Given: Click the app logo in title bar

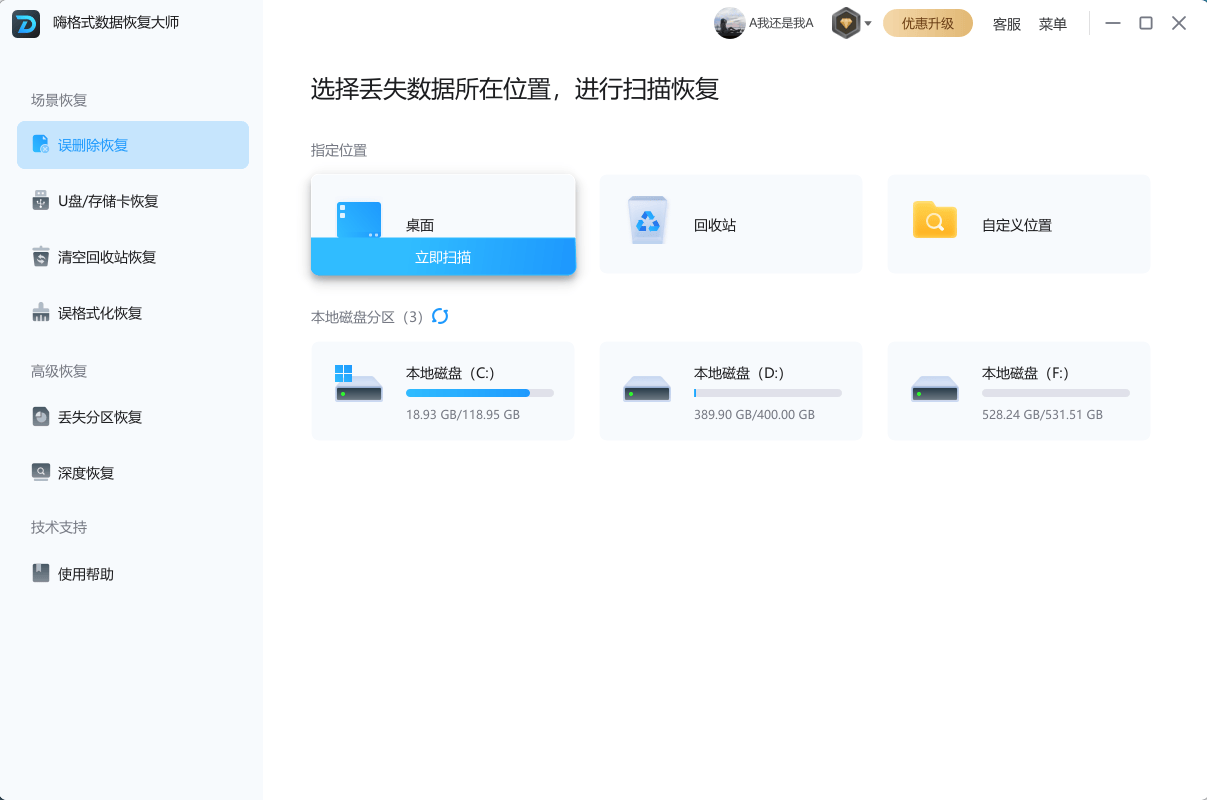Looking at the screenshot, I should [26, 23].
